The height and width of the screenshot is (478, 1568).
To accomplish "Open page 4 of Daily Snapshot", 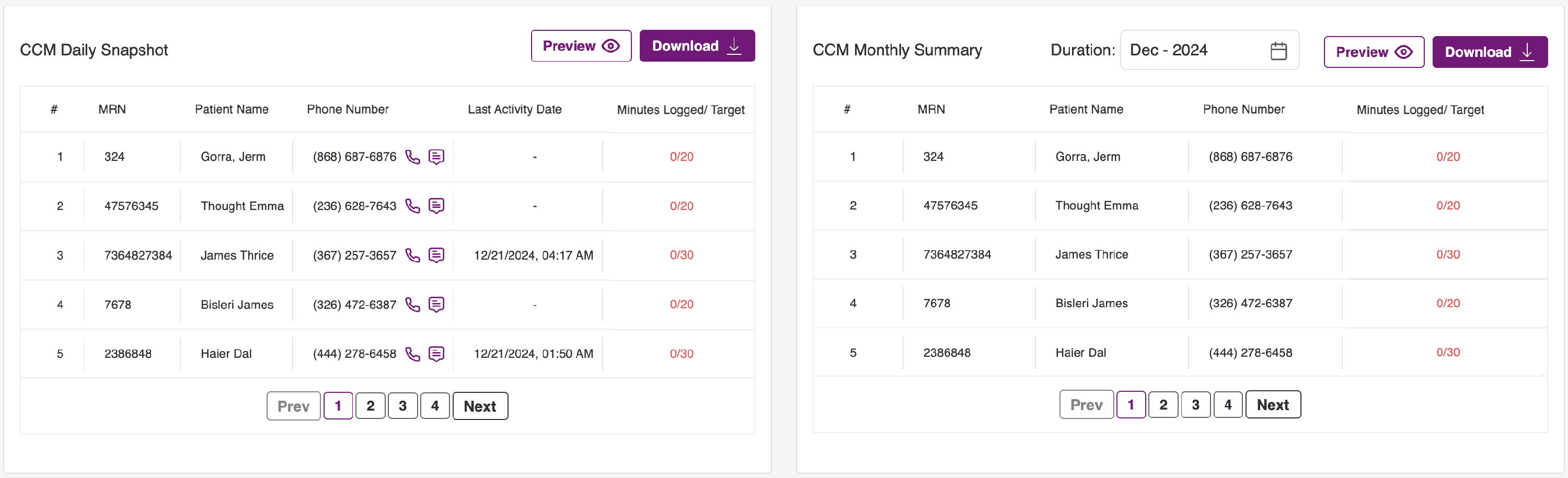I will tap(435, 405).
